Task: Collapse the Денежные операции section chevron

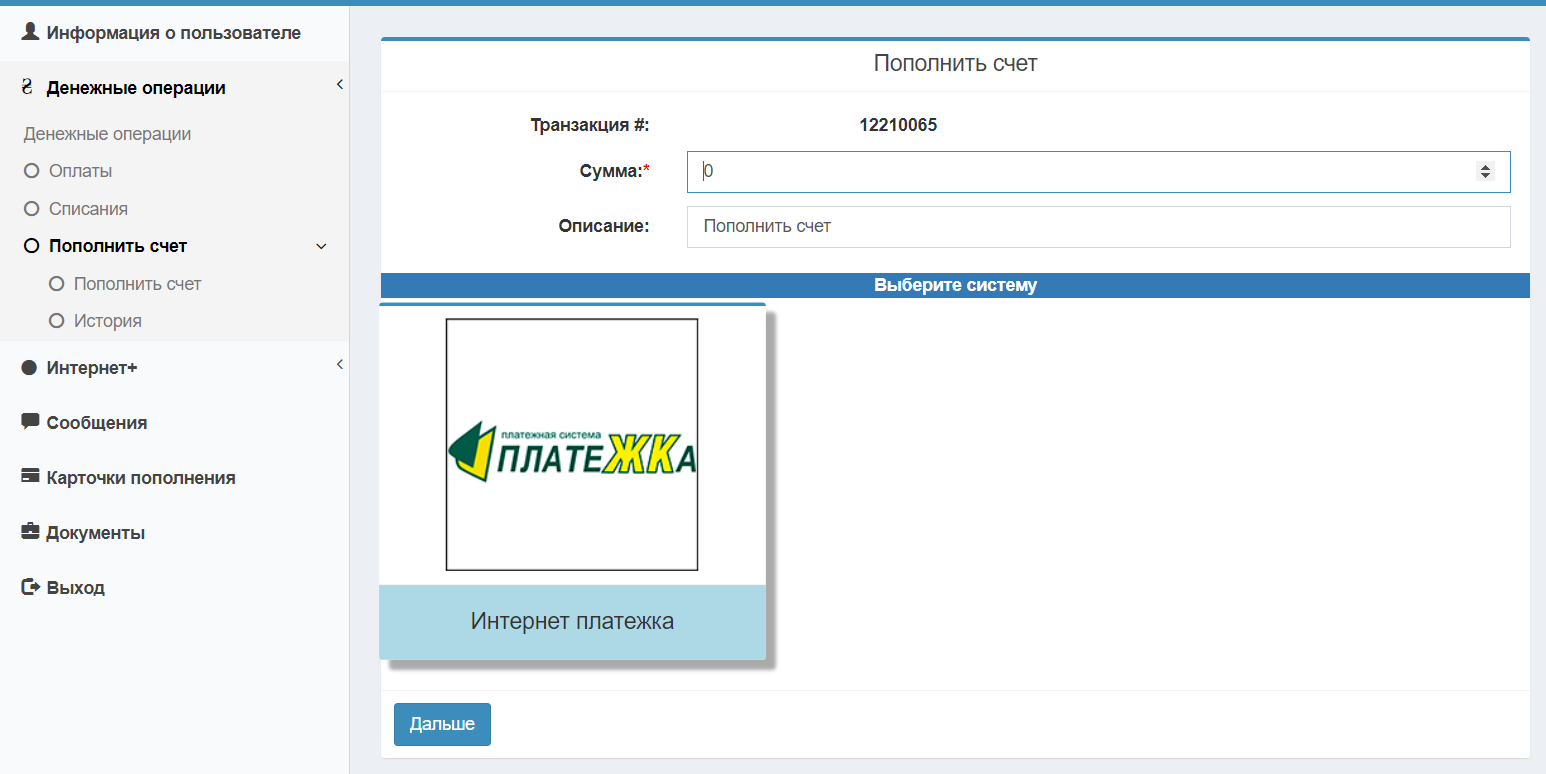Action: [339, 85]
